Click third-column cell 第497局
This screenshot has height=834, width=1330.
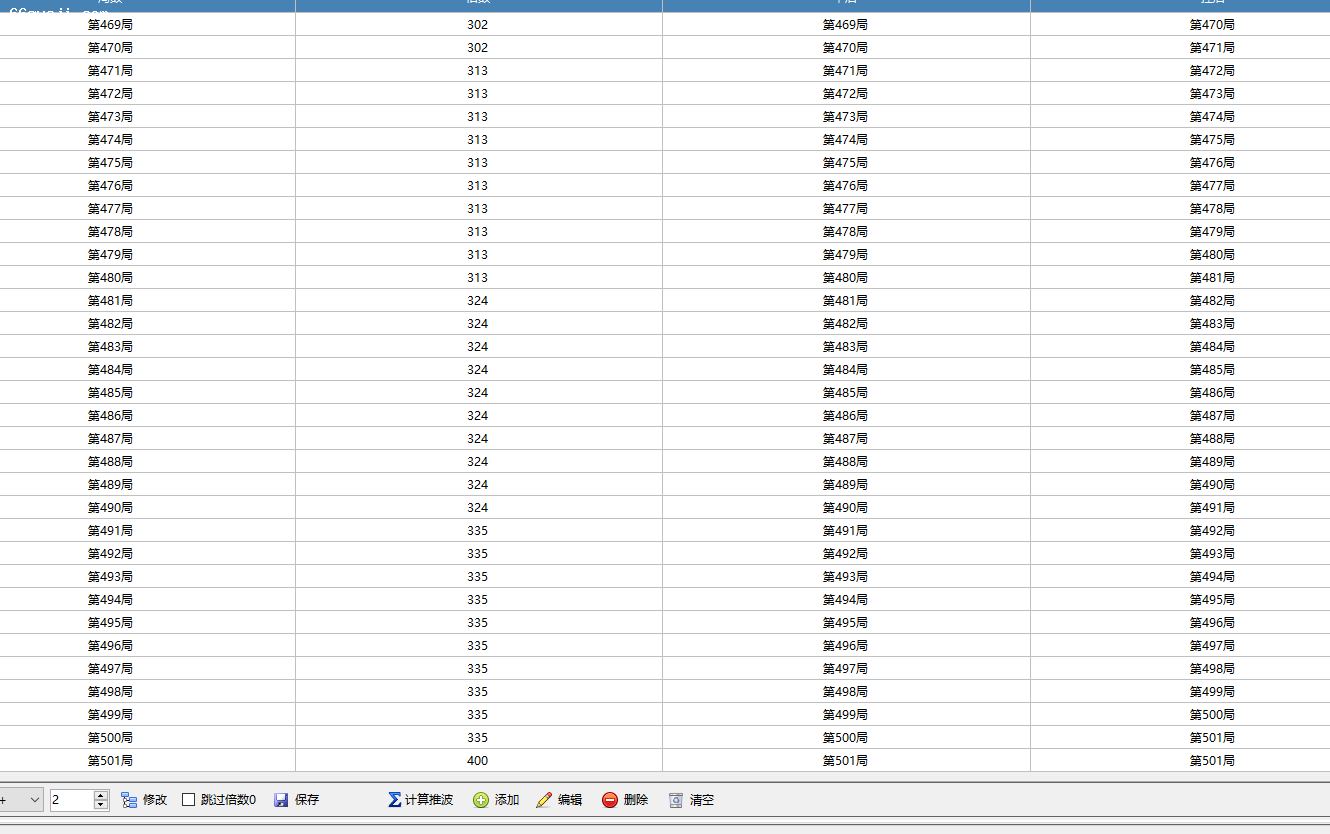click(845, 669)
